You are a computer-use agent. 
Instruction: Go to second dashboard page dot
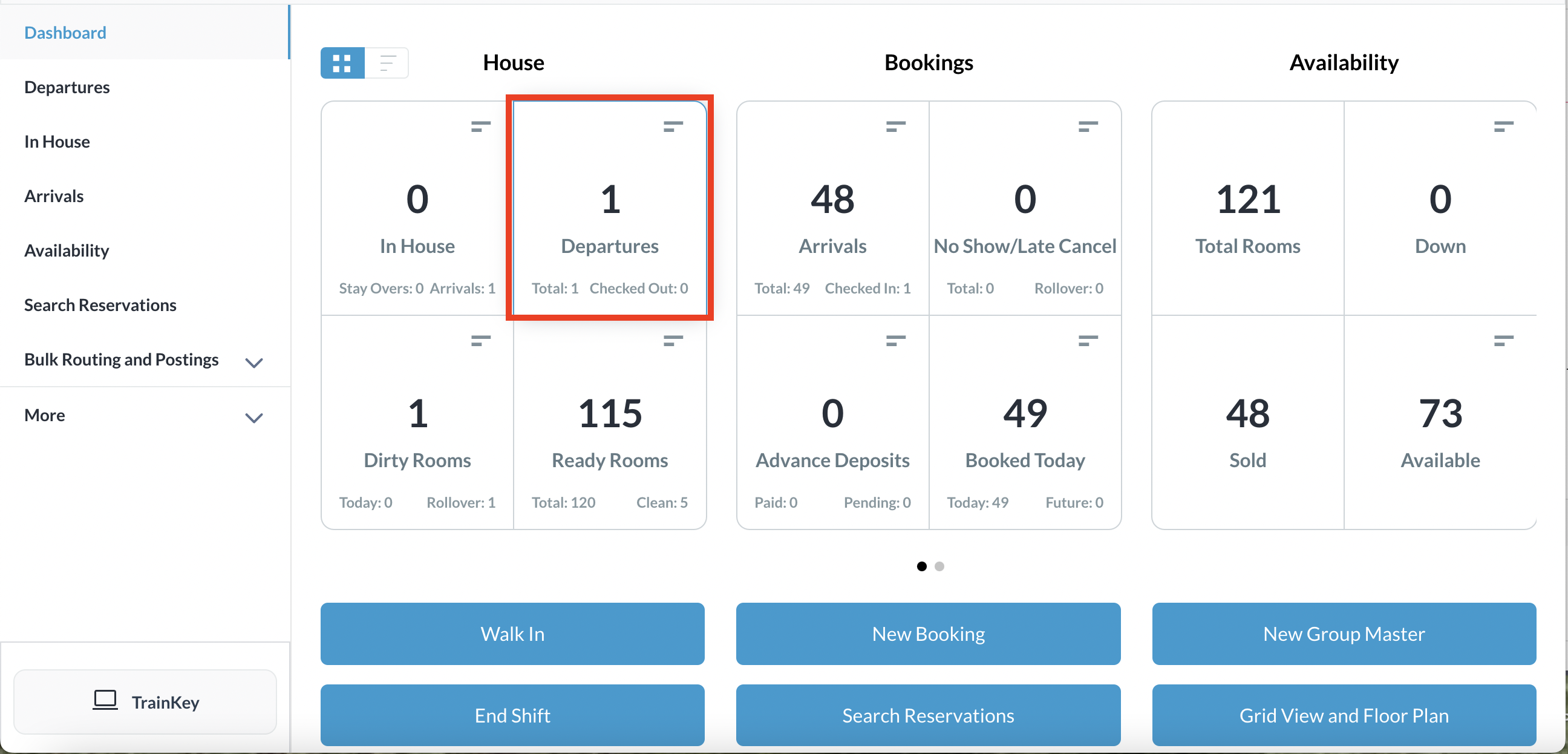(x=939, y=566)
